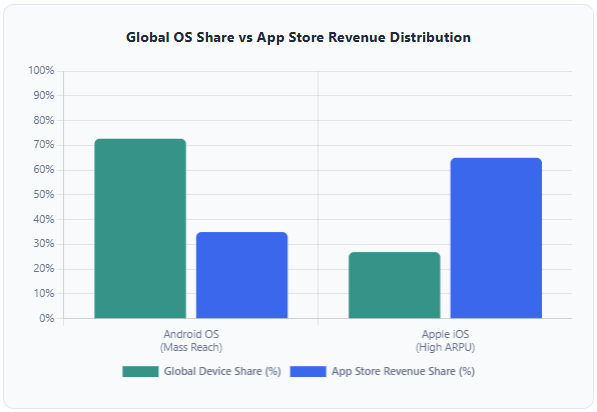Screen dimensions: 597x412
Task: Click the 30% y-axis label
Action: 43,244
